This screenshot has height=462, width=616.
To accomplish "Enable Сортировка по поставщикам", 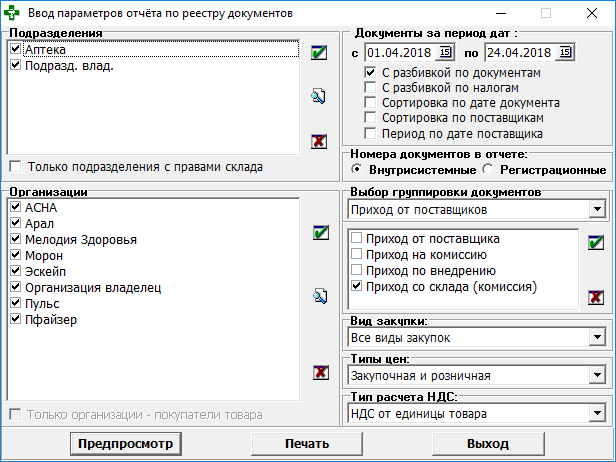I will click(x=370, y=117).
